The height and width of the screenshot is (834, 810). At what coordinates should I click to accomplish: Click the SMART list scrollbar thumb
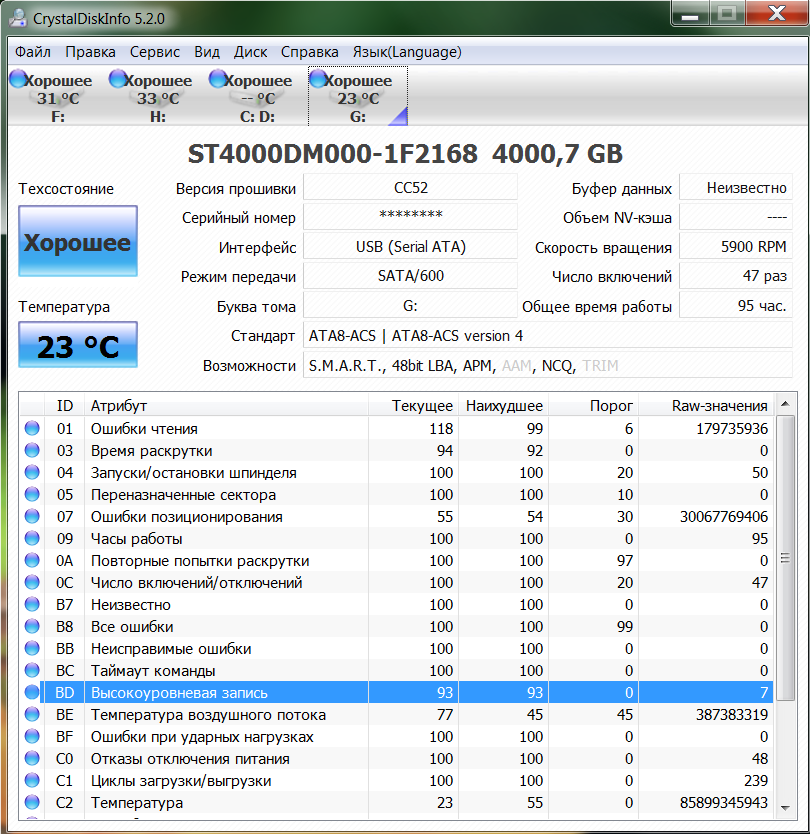pyautogui.click(x=785, y=558)
